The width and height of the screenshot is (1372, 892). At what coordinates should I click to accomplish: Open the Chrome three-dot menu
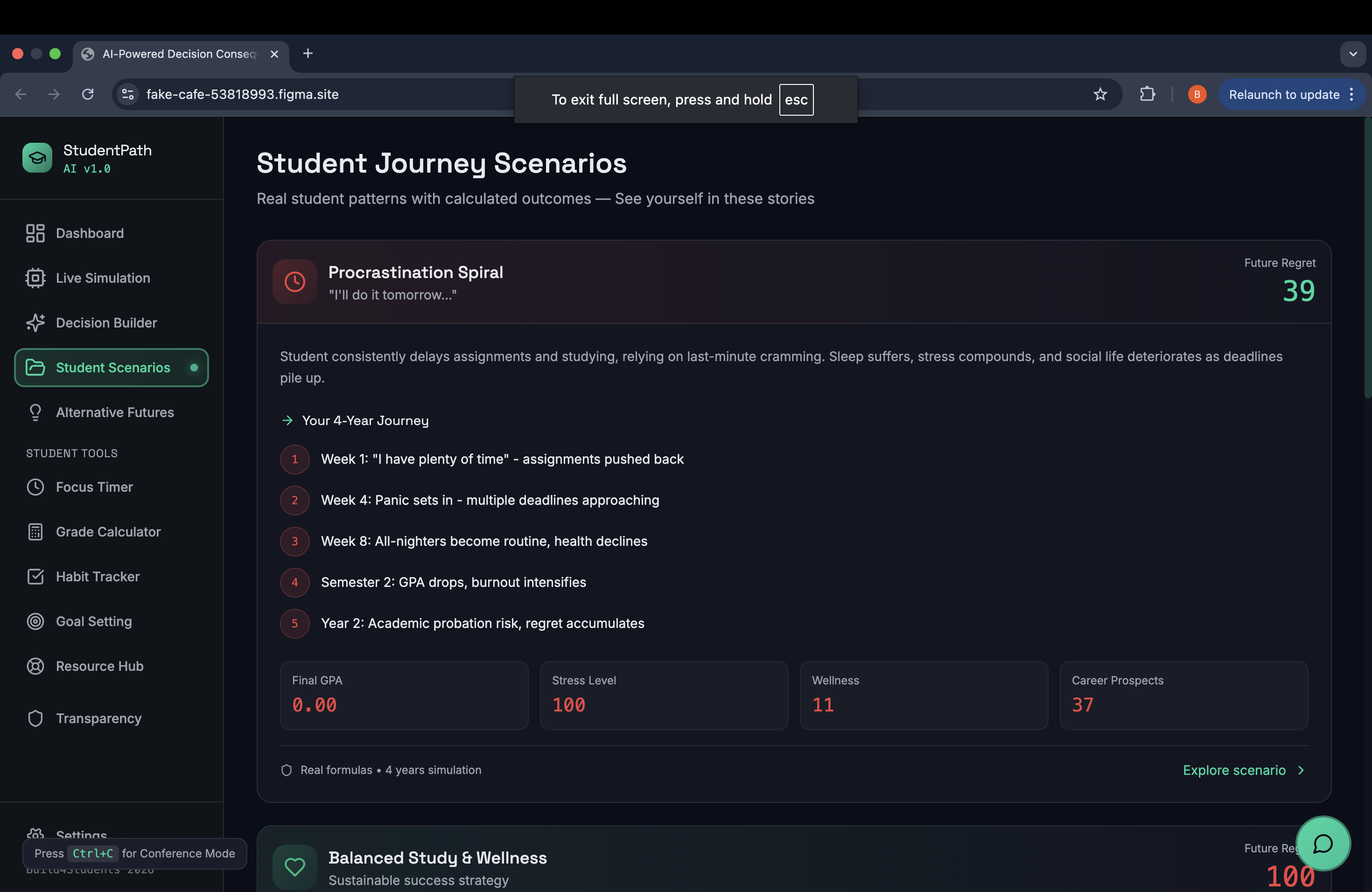click(1352, 95)
